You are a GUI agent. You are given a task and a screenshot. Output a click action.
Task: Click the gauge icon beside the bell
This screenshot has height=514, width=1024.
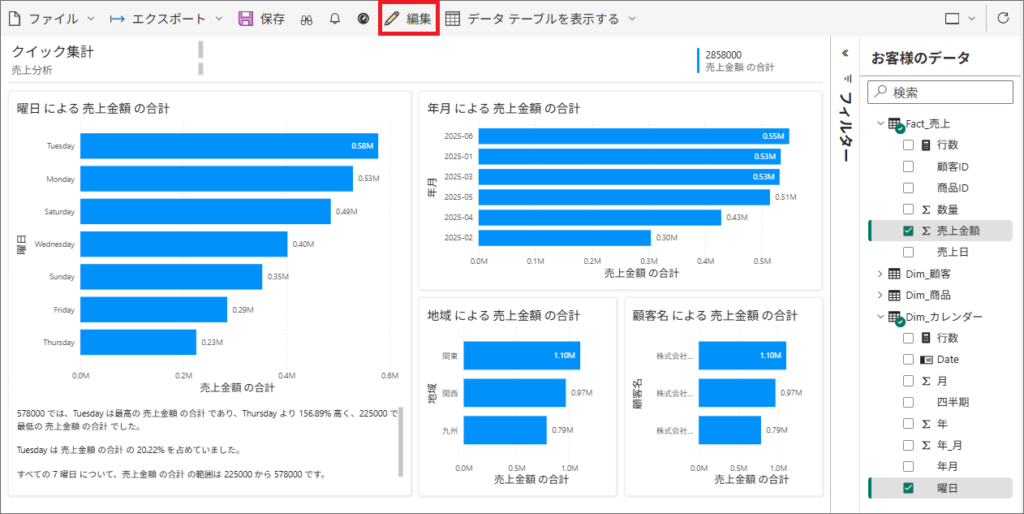[x=363, y=19]
